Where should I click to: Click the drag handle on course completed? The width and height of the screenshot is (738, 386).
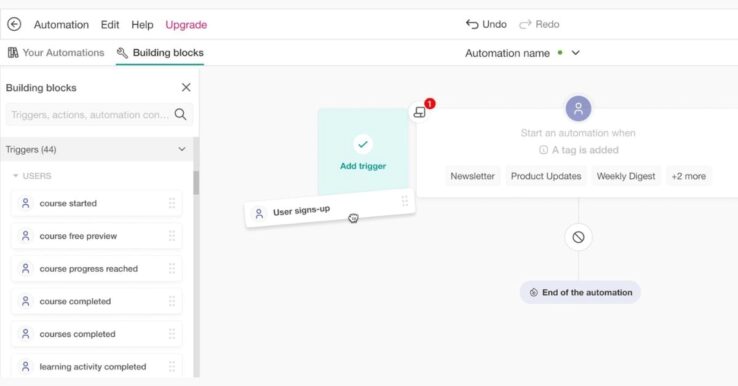point(172,301)
